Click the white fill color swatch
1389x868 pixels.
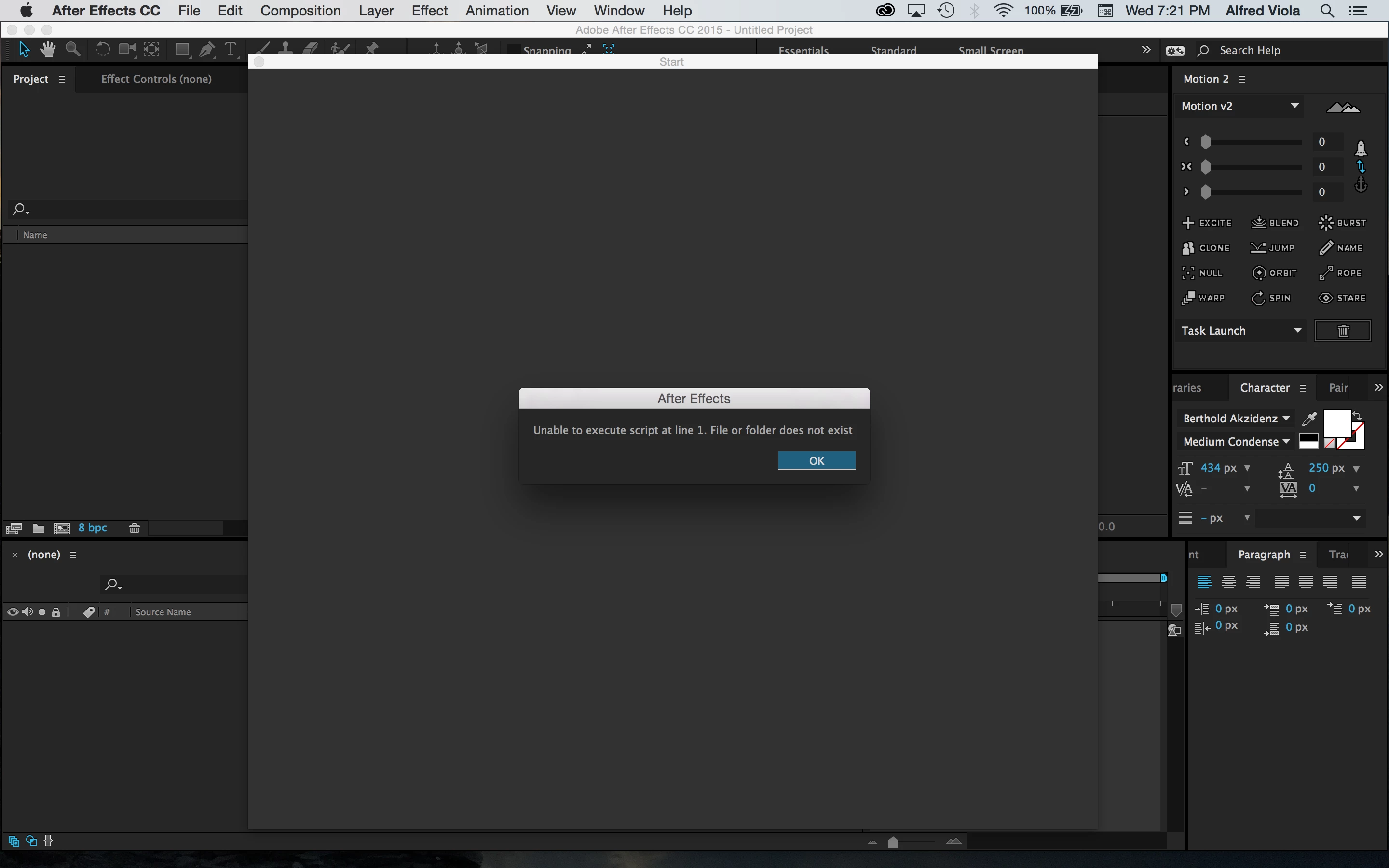(1337, 424)
